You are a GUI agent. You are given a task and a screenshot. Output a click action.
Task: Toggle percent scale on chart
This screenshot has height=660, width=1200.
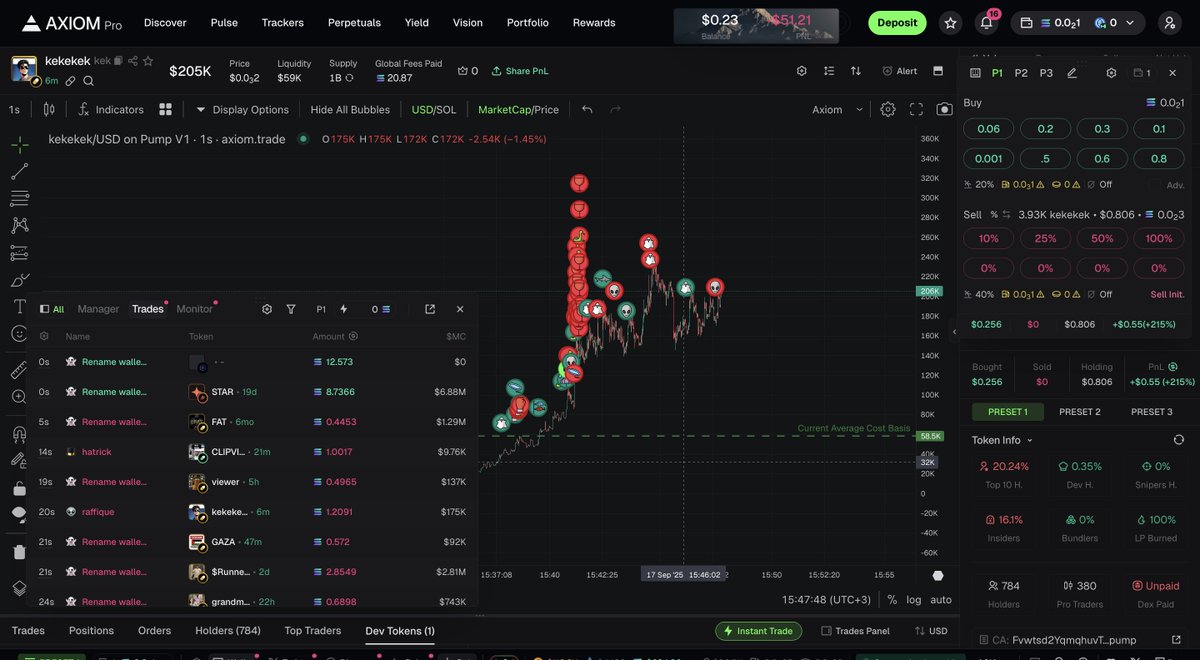pyautogui.click(x=892, y=600)
